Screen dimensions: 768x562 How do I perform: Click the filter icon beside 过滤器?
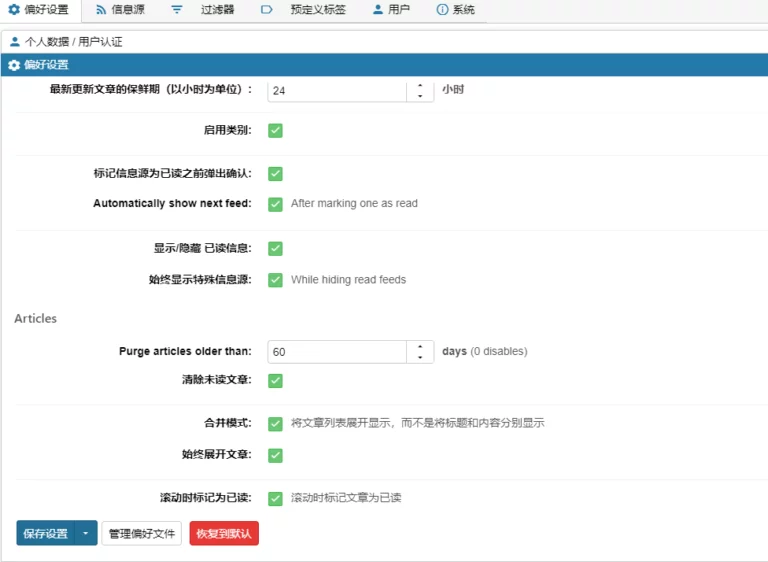point(177,10)
